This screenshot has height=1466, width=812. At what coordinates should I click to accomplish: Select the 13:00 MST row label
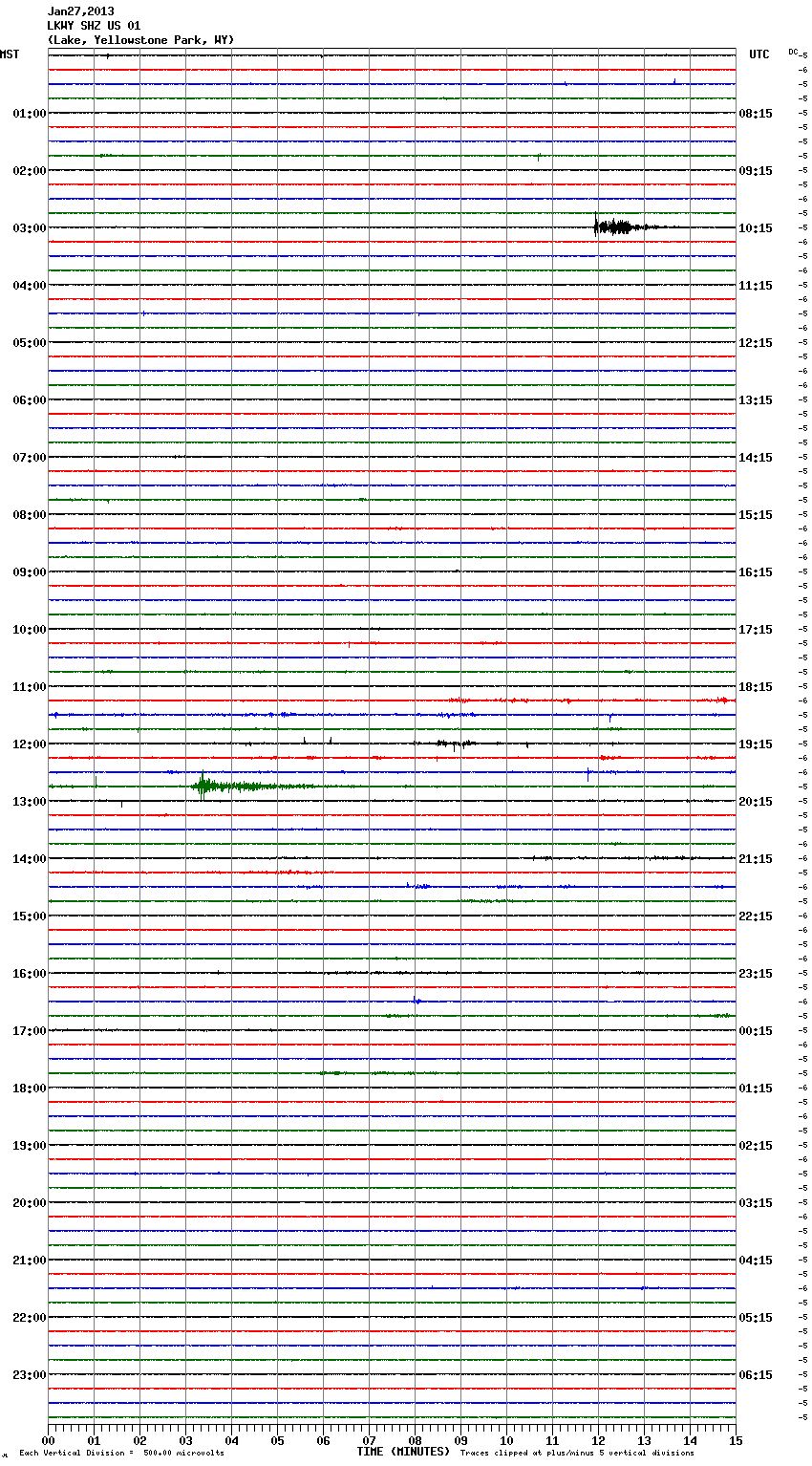click(x=29, y=802)
